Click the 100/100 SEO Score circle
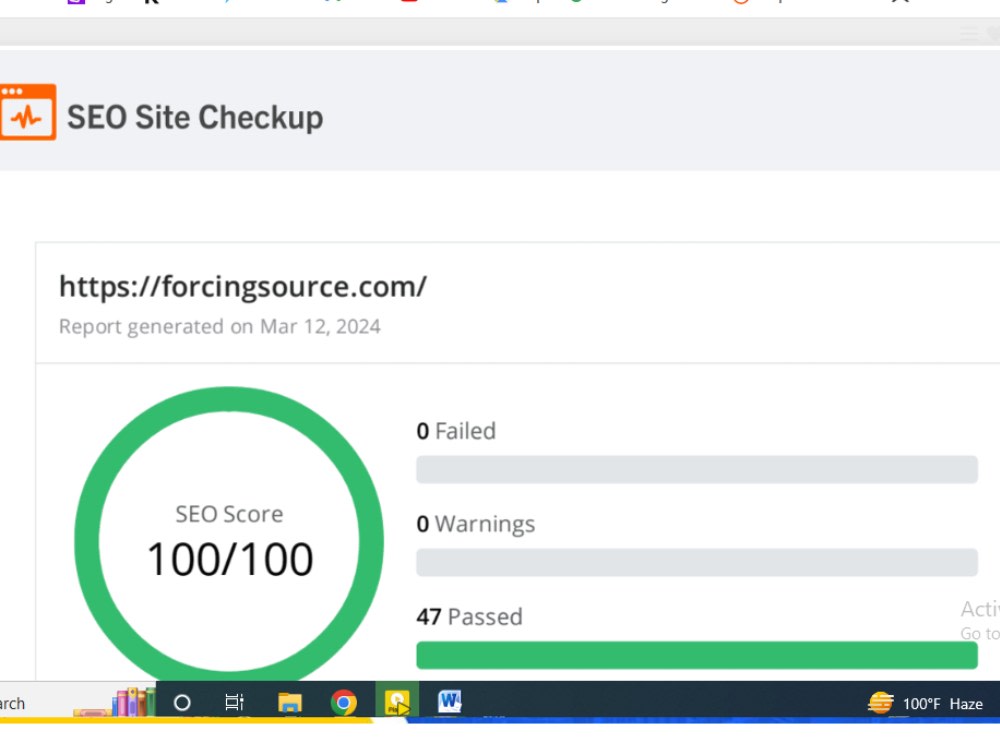This screenshot has height=750, width=1000. 229,541
